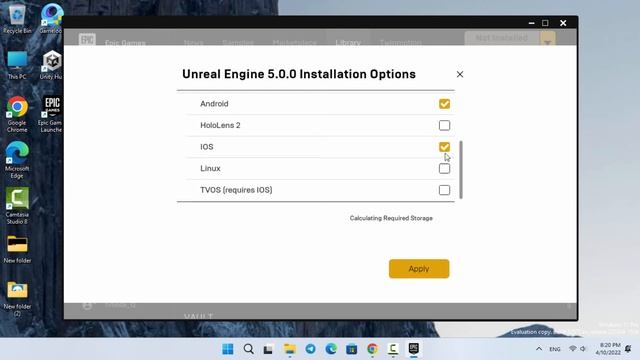Open Microsoft Edge from taskbar
This screenshot has height=360, width=640.
tap(331, 349)
